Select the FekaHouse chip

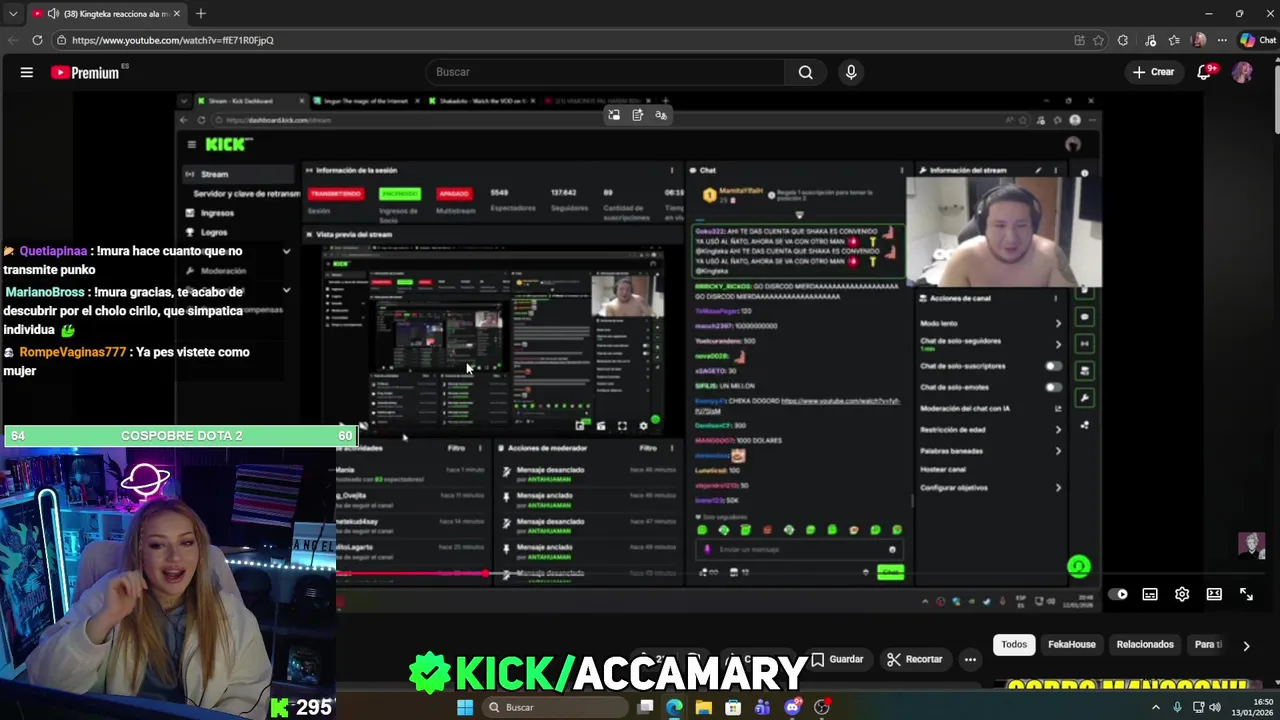click(x=1071, y=645)
